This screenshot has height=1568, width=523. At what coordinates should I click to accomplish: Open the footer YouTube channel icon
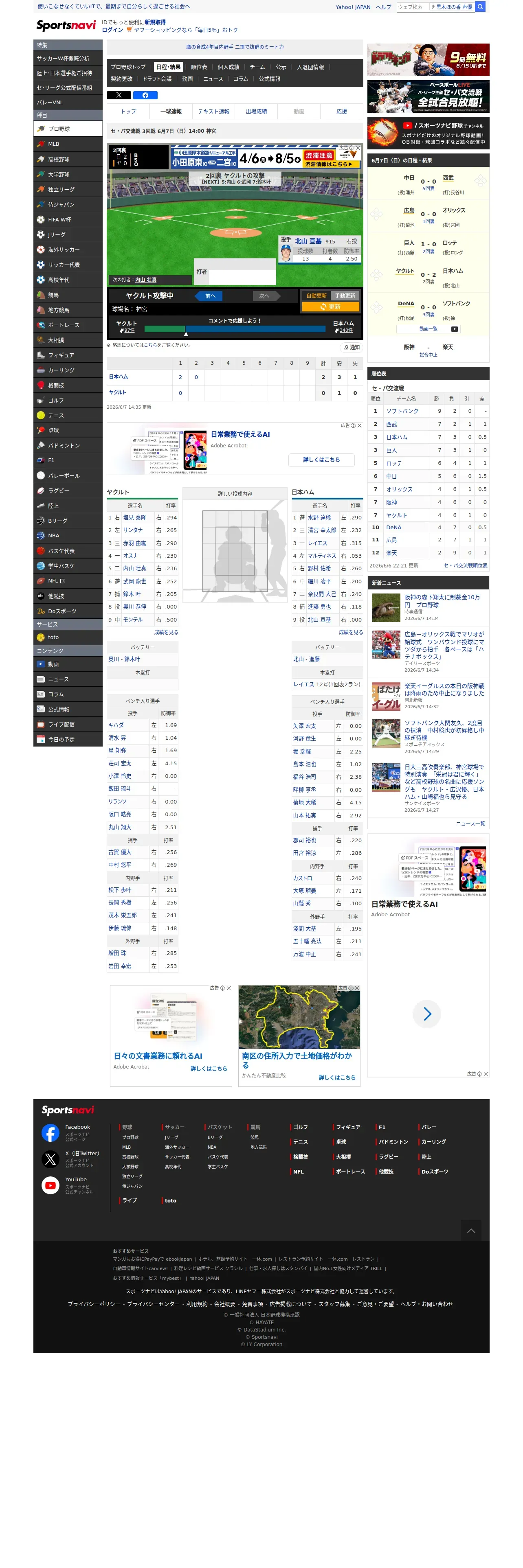(50, 1185)
